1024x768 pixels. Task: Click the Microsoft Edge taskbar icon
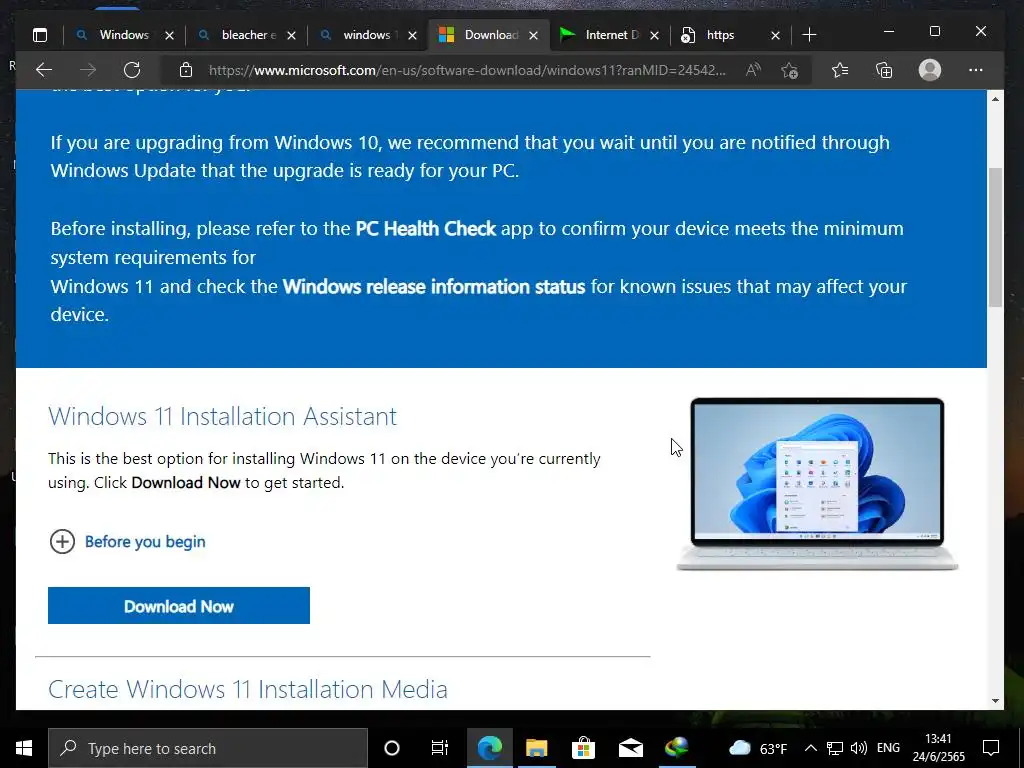tap(490, 748)
